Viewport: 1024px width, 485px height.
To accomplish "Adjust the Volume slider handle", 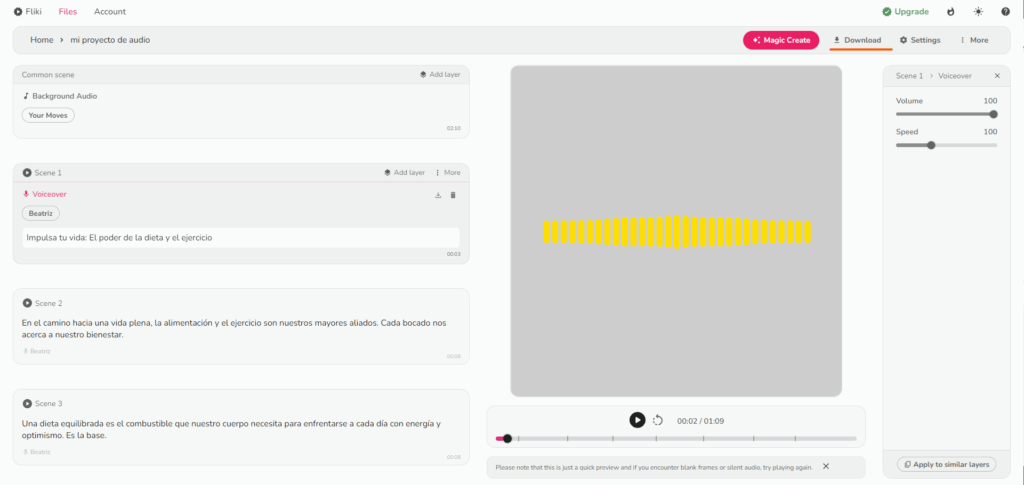I will (993, 114).
